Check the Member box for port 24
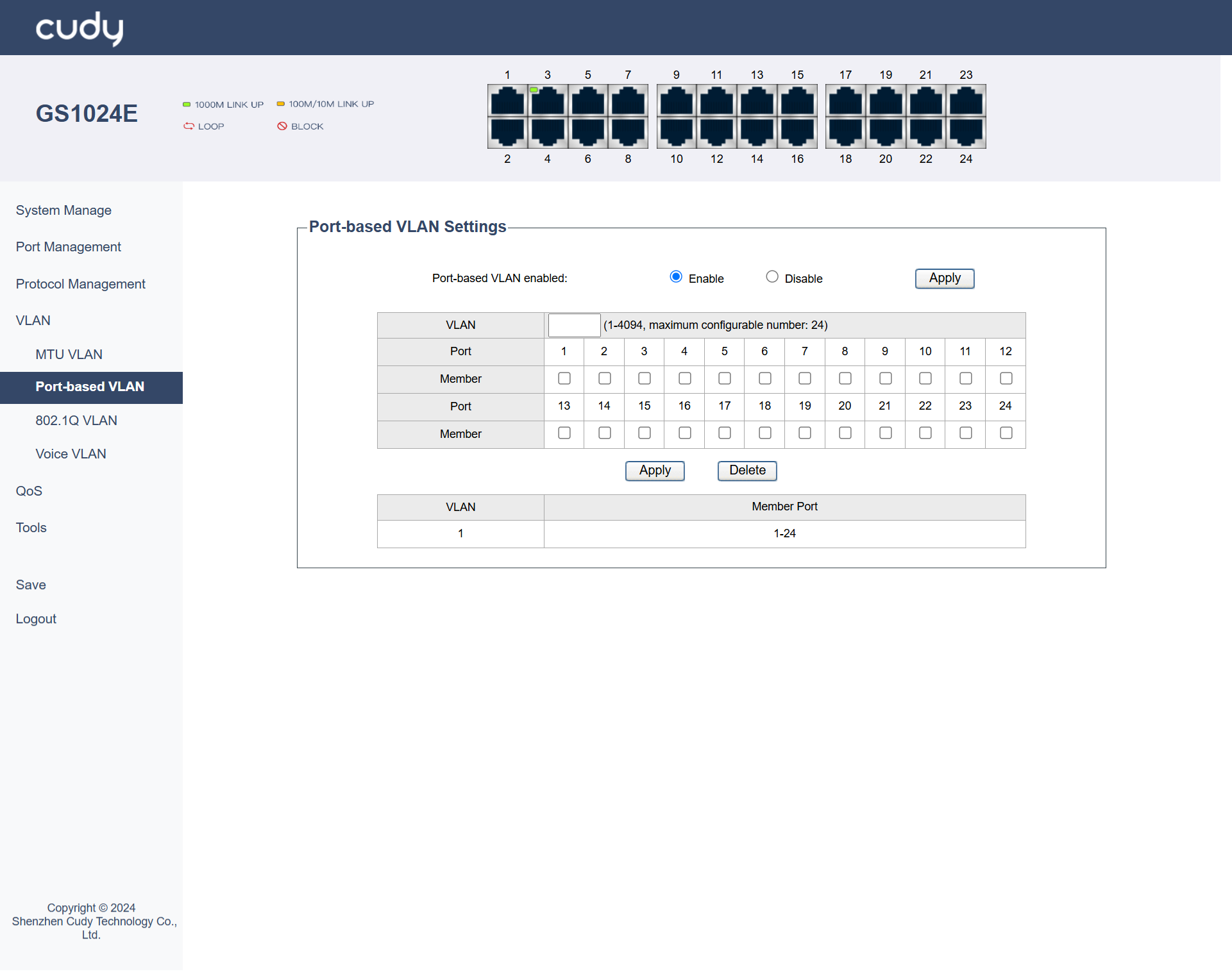Image resolution: width=1232 pixels, height=972 pixels. [x=1006, y=433]
